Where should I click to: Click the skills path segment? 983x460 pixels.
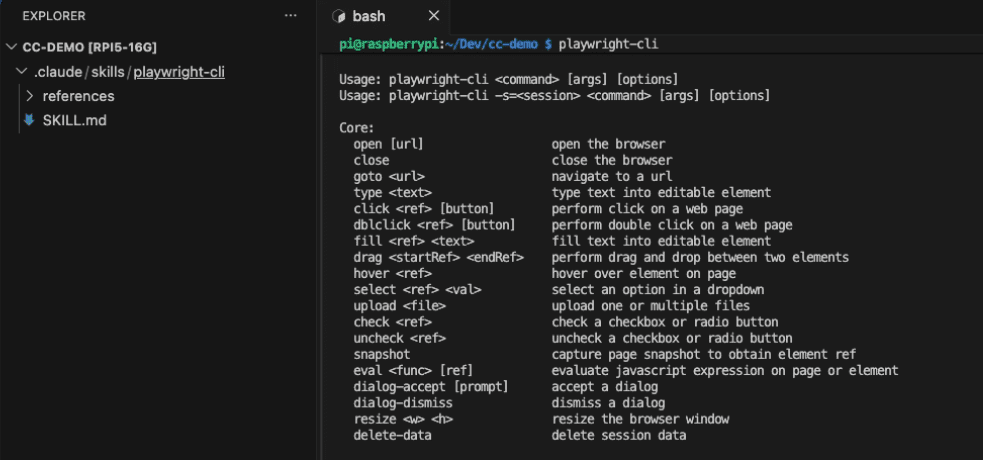click(x=107, y=73)
